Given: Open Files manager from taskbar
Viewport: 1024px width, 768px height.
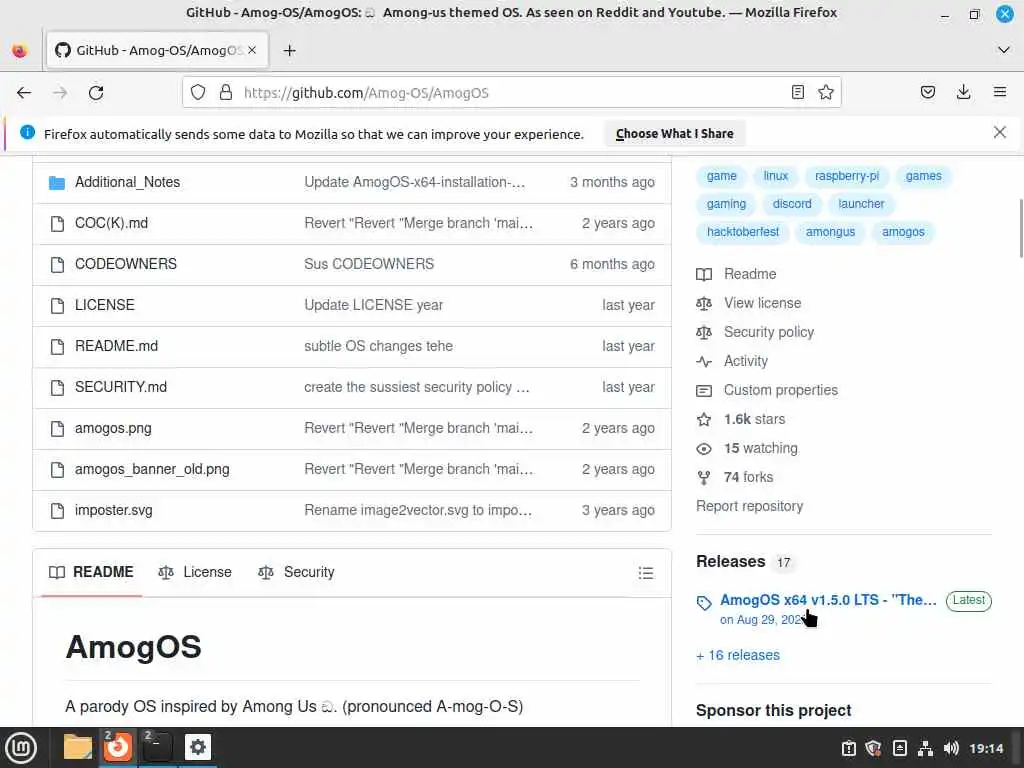Looking at the screenshot, I should [78, 747].
